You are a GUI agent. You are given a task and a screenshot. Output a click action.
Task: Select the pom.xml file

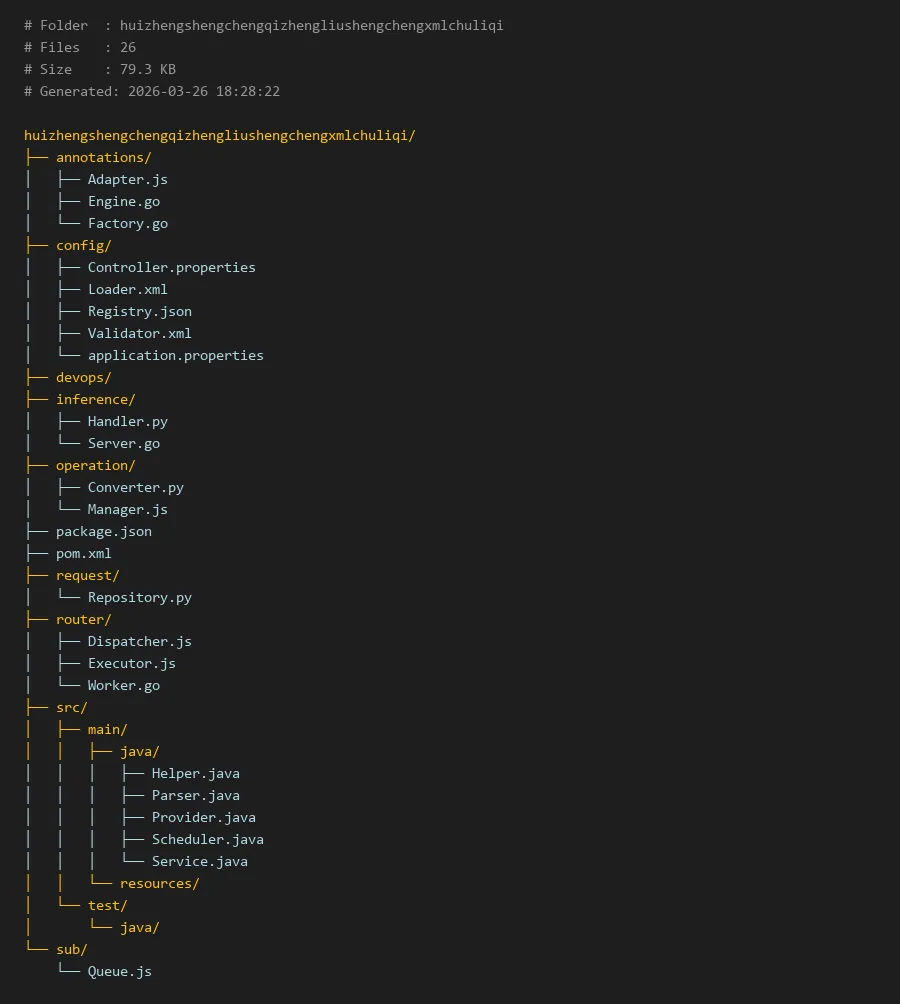pos(83,553)
